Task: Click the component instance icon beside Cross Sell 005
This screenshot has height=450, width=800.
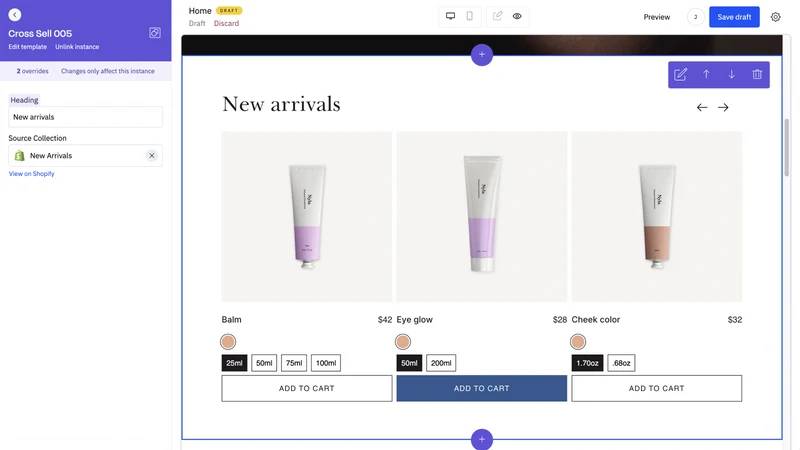Action: (x=155, y=33)
